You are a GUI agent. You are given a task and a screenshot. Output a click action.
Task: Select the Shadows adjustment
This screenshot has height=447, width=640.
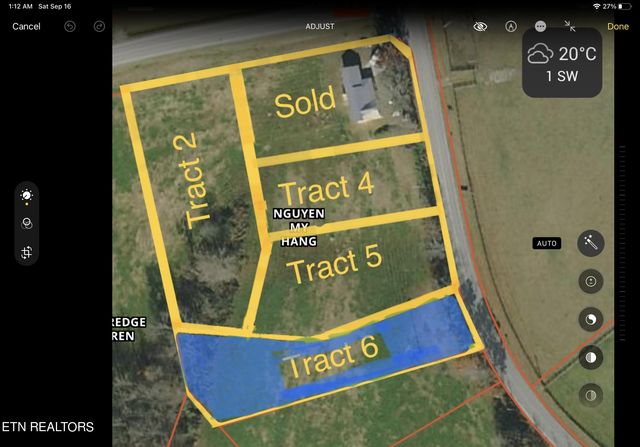coord(591,395)
